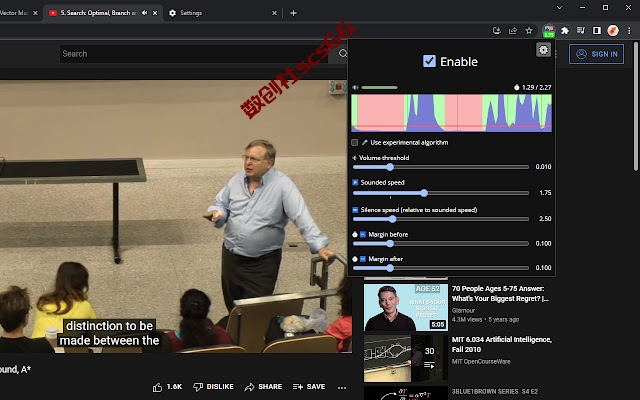The width and height of the screenshot is (640, 400).
Task: Click the 1.75 Sounded speed value
Action: point(545,193)
